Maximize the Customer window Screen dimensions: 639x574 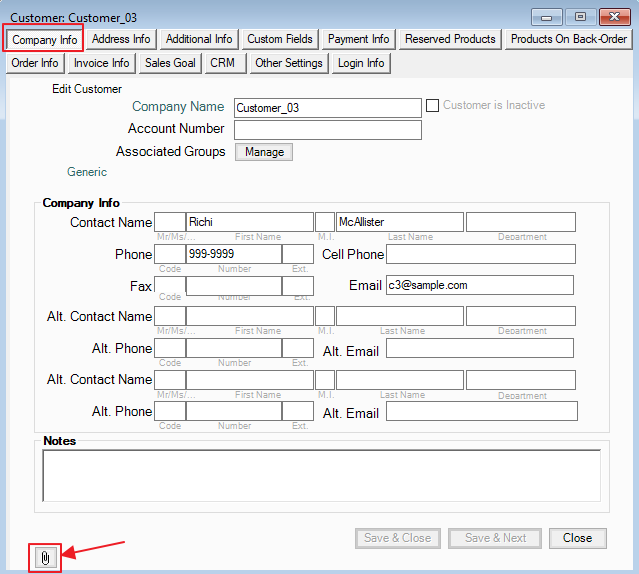[579, 16]
